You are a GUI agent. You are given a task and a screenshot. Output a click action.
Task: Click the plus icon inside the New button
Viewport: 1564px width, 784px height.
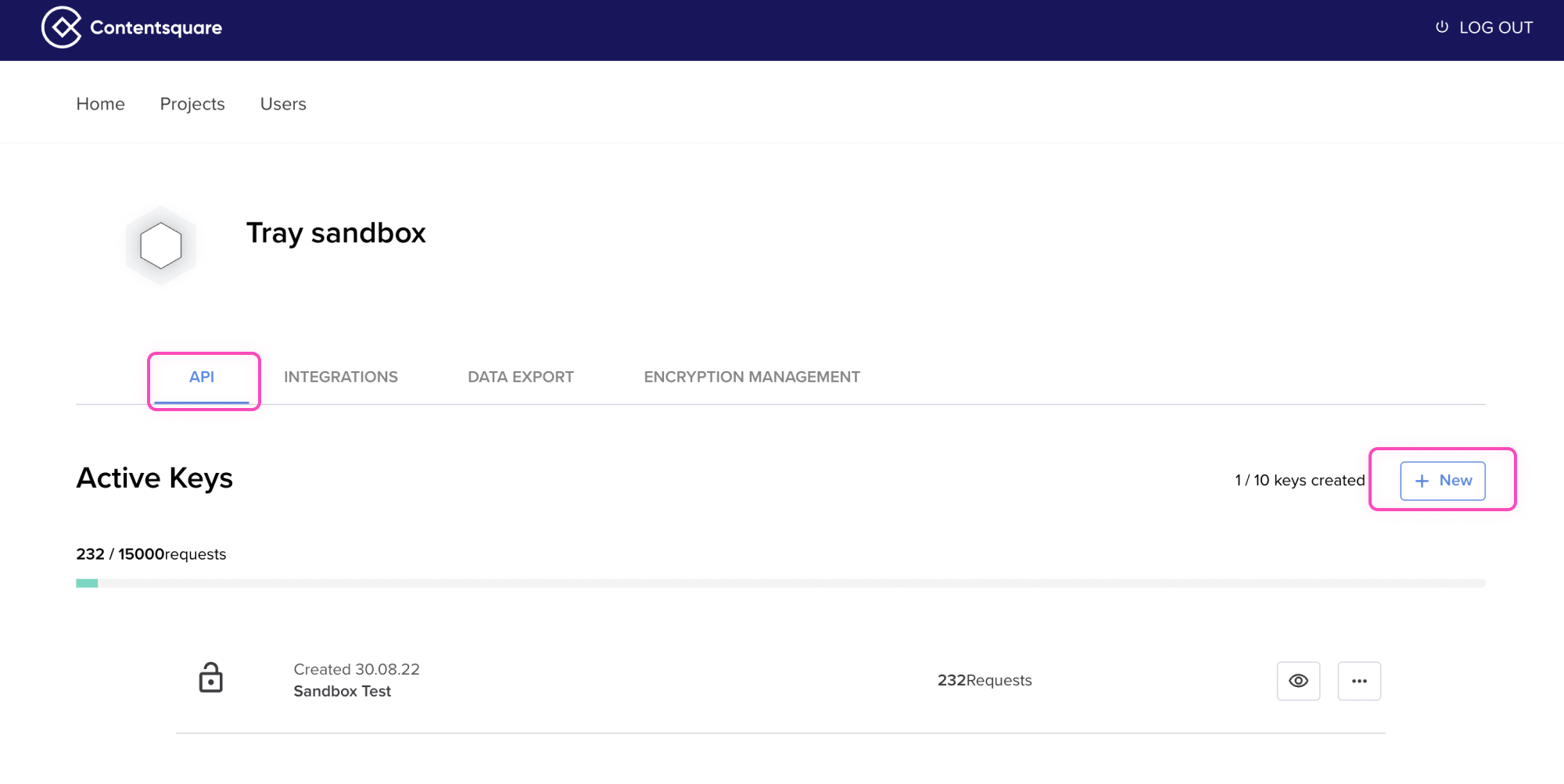click(1421, 481)
